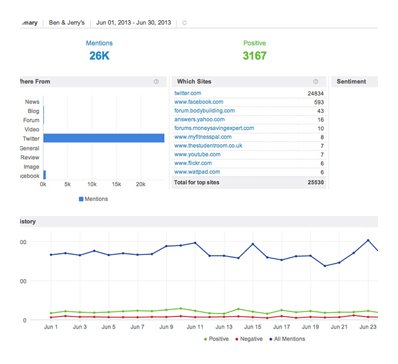Toggle the Positive series in history legend
Screen dimensions: 398x364
pos(216,339)
